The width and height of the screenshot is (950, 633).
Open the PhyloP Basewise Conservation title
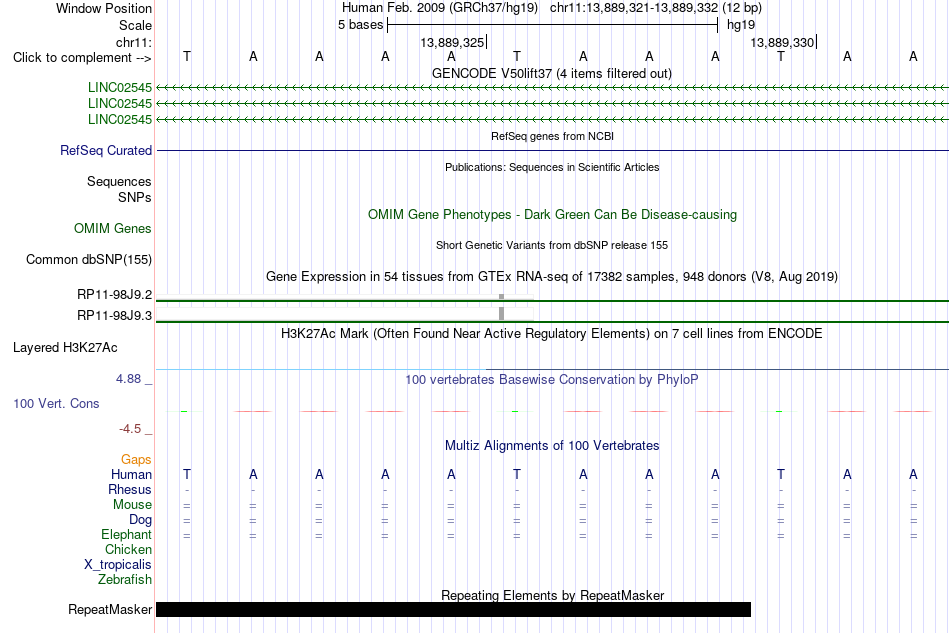551,380
